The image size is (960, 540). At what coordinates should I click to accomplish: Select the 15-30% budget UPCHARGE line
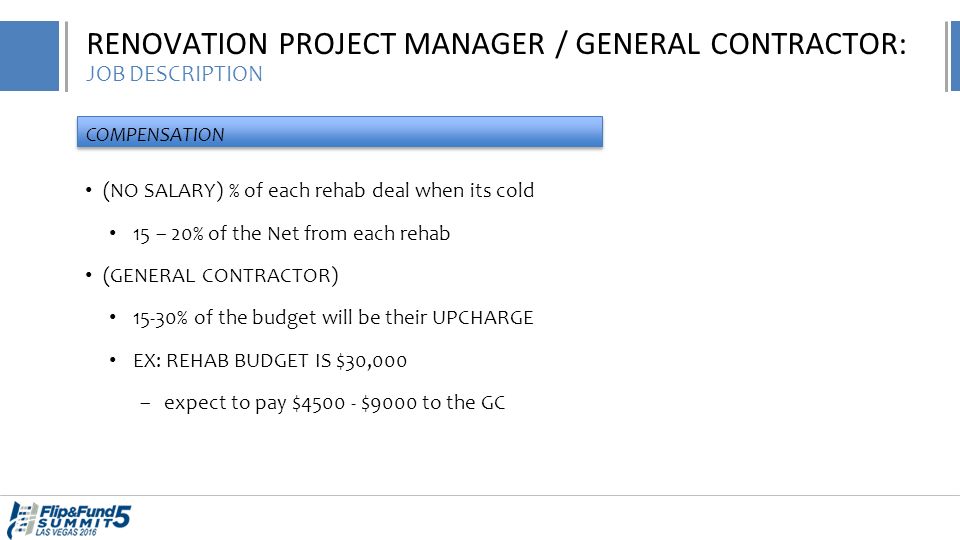coord(333,318)
